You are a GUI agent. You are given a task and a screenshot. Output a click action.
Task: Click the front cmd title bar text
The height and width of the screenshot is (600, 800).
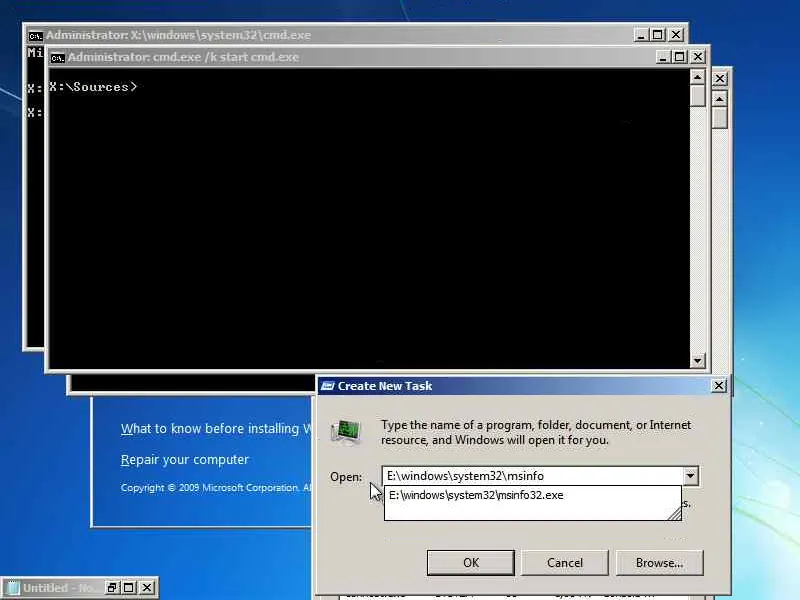[183, 57]
